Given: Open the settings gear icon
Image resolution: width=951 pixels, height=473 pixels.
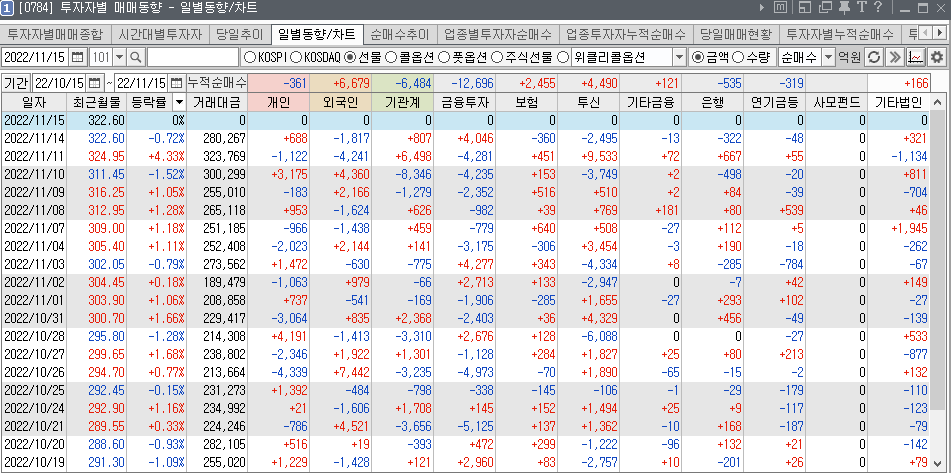Looking at the screenshot, I should click(937, 57).
